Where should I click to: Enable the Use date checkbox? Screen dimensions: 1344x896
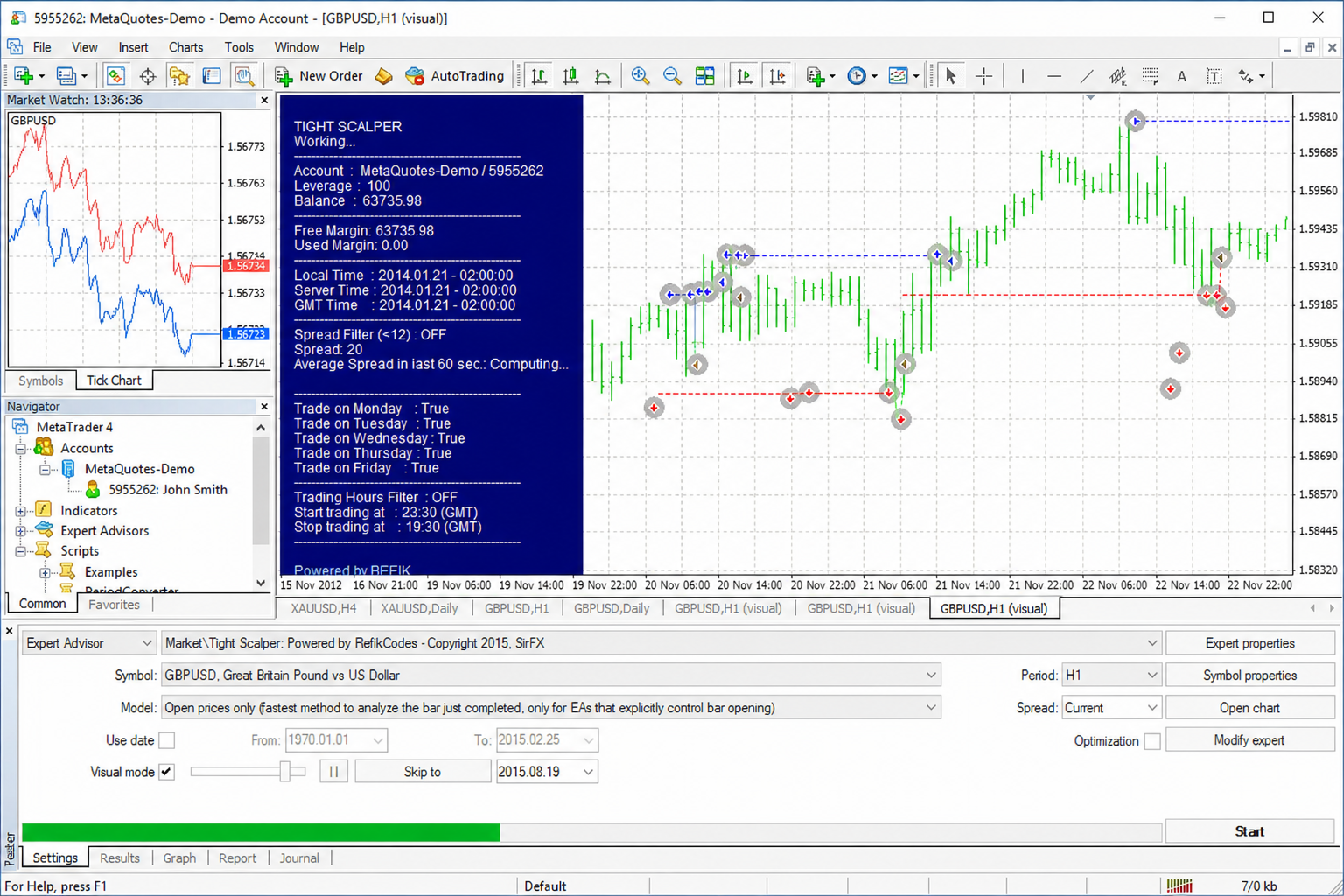(166, 740)
